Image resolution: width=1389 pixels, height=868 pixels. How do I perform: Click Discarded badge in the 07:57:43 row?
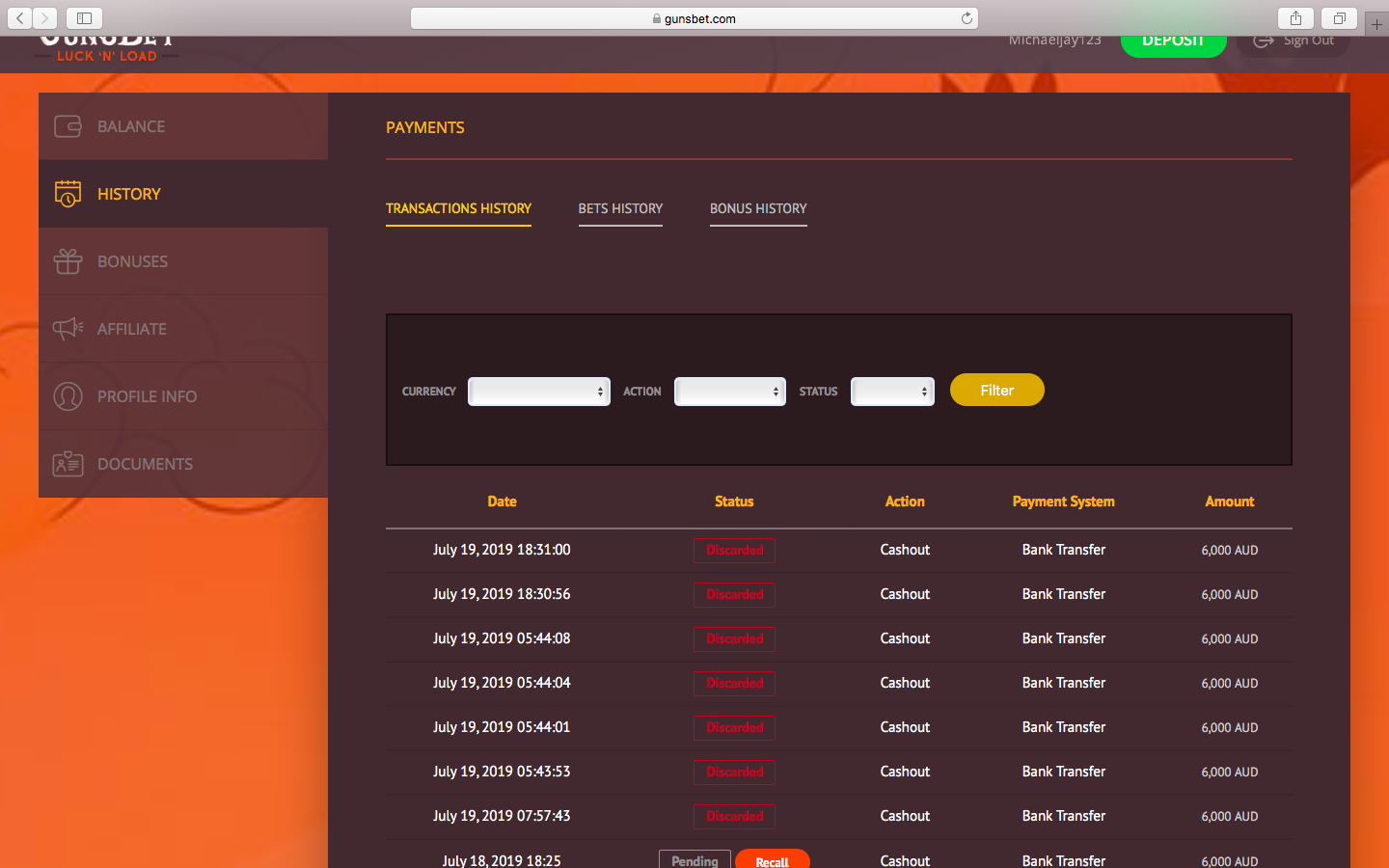coord(734,816)
